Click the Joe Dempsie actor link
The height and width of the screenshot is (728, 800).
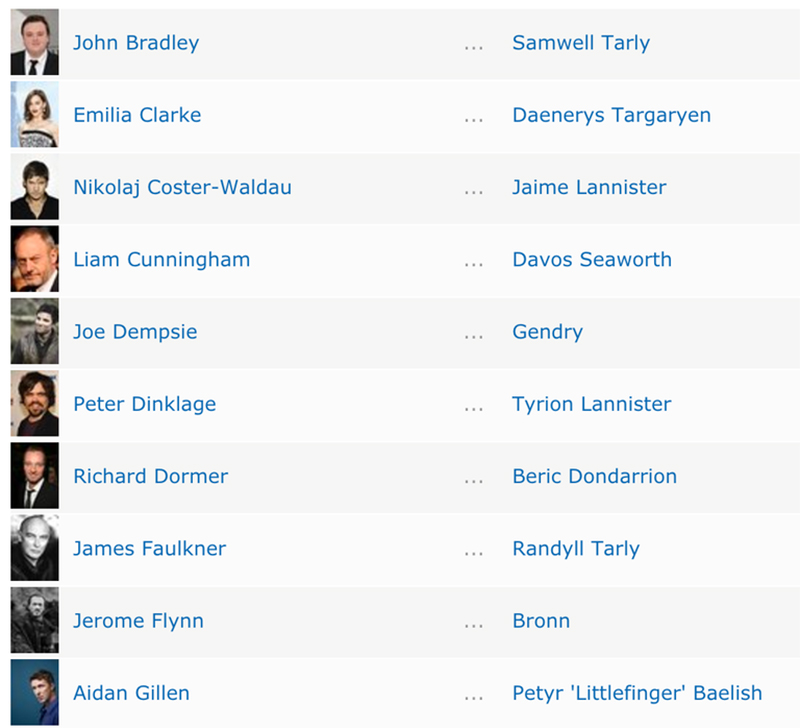(x=135, y=332)
